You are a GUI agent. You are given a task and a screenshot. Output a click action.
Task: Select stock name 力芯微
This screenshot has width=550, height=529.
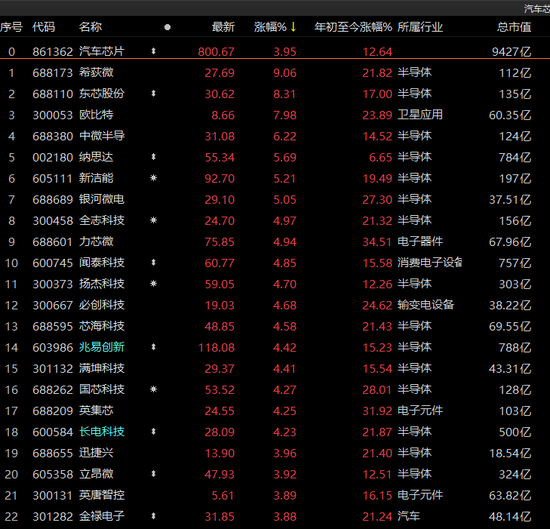pyautogui.click(x=96, y=241)
